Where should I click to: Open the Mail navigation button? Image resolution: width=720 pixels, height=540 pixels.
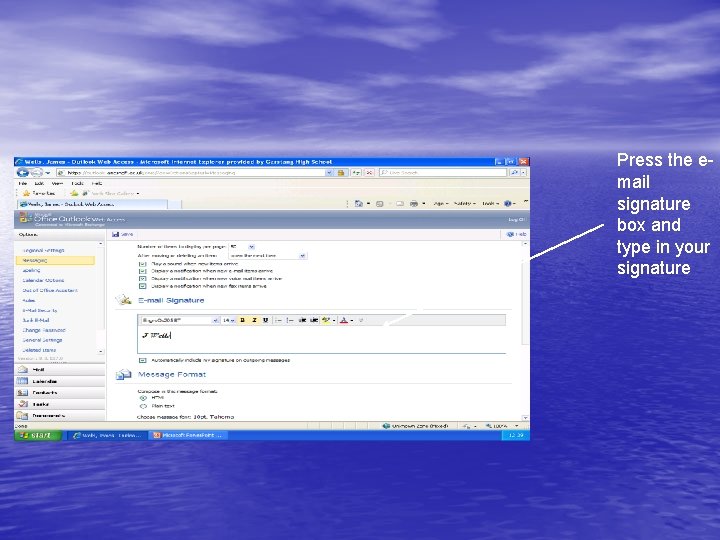tap(60, 370)
